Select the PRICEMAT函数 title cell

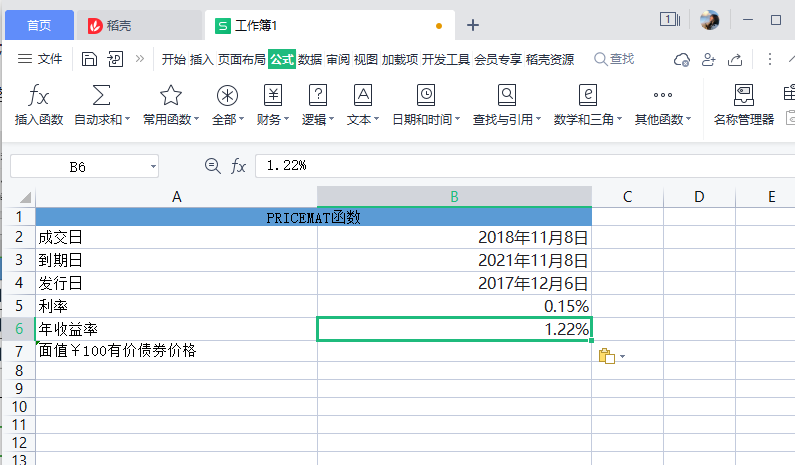click(313, 217)
